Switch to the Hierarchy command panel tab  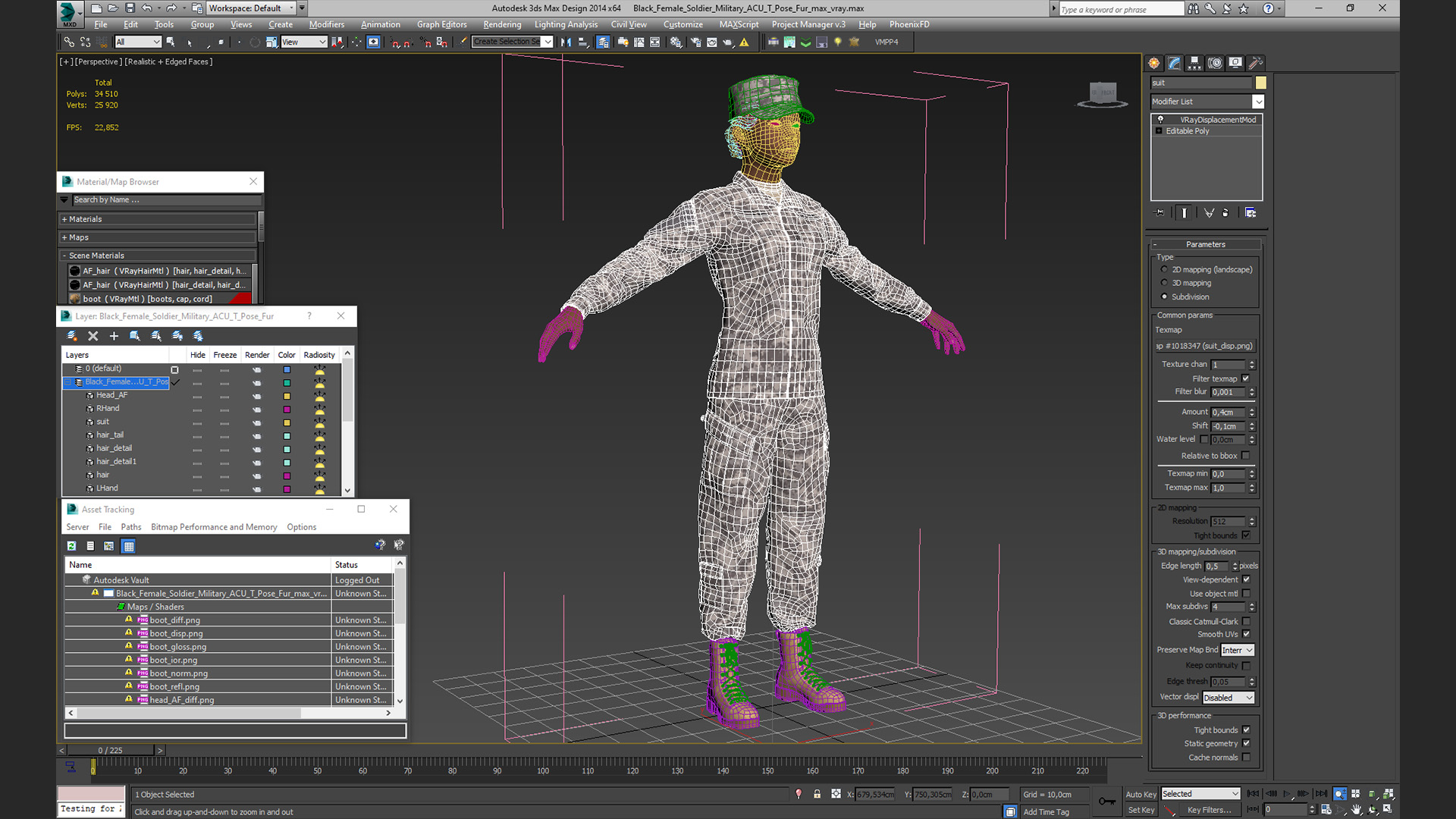pos(1194,63)
